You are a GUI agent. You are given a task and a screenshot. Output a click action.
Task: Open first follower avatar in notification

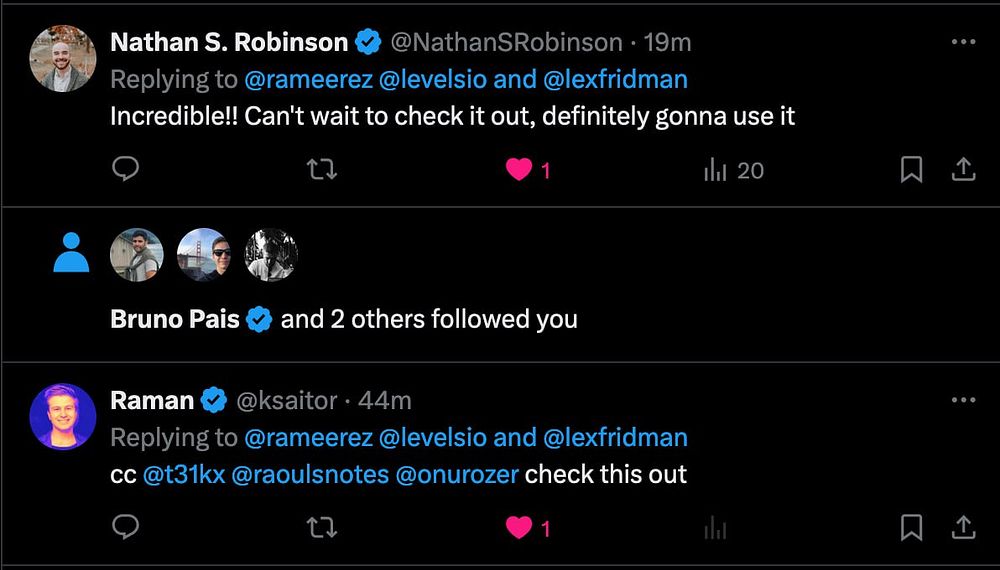[135, 254]
